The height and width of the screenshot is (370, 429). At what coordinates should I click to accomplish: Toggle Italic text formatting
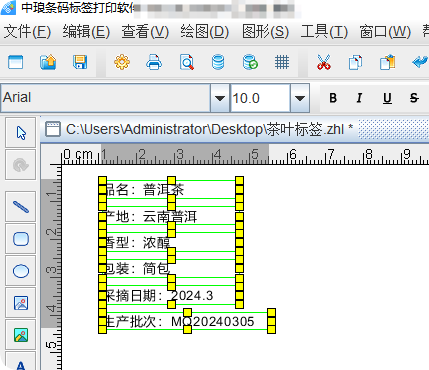(x=359, y=98)
